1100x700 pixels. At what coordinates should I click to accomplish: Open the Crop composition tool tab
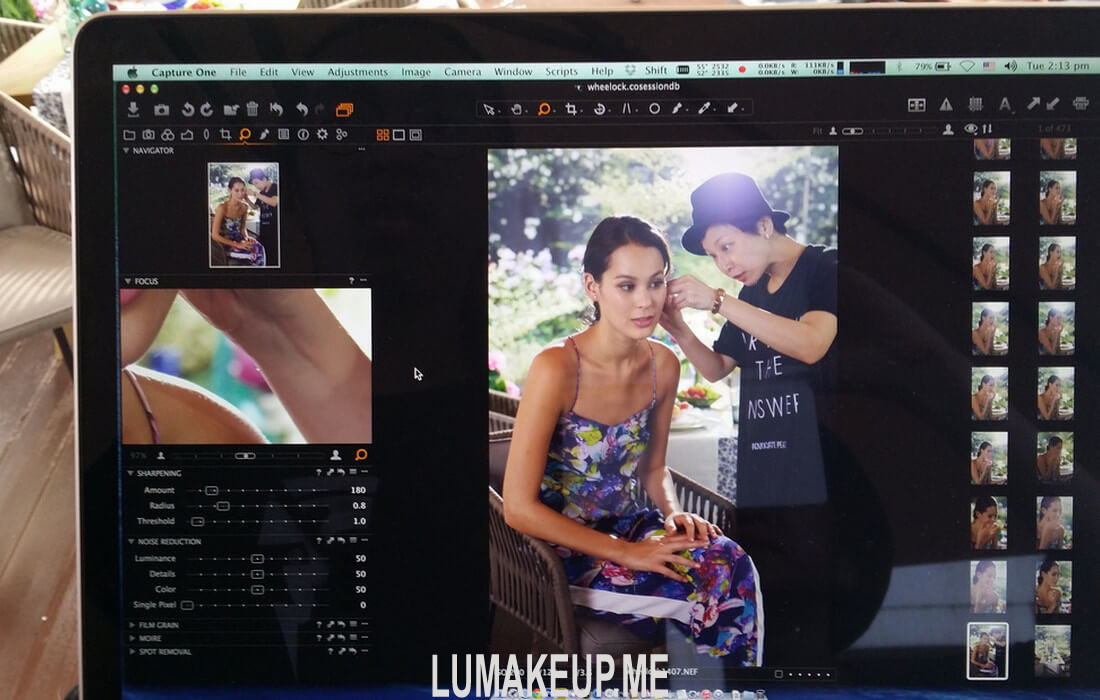(x=225, y=135)
